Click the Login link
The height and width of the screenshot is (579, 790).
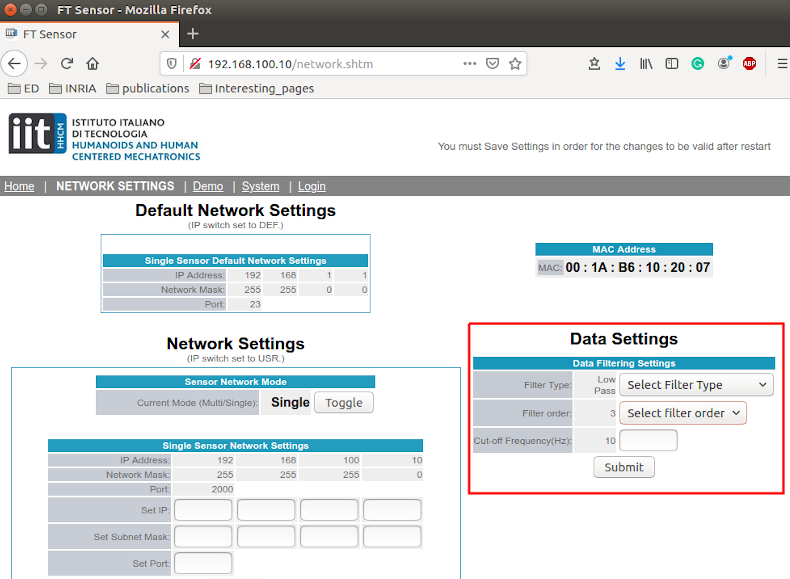coord(311,186)
